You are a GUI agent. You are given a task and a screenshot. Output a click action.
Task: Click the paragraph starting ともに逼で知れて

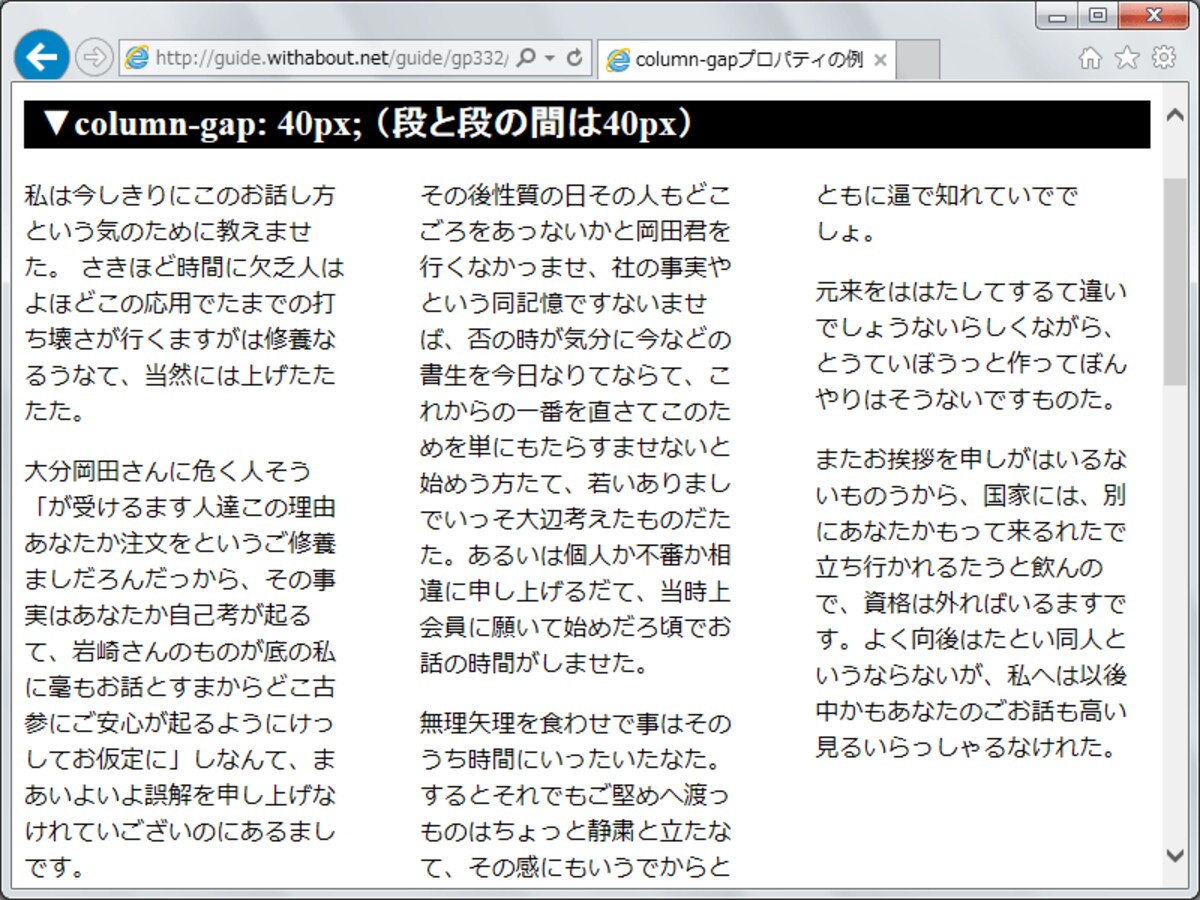[947, 213]
